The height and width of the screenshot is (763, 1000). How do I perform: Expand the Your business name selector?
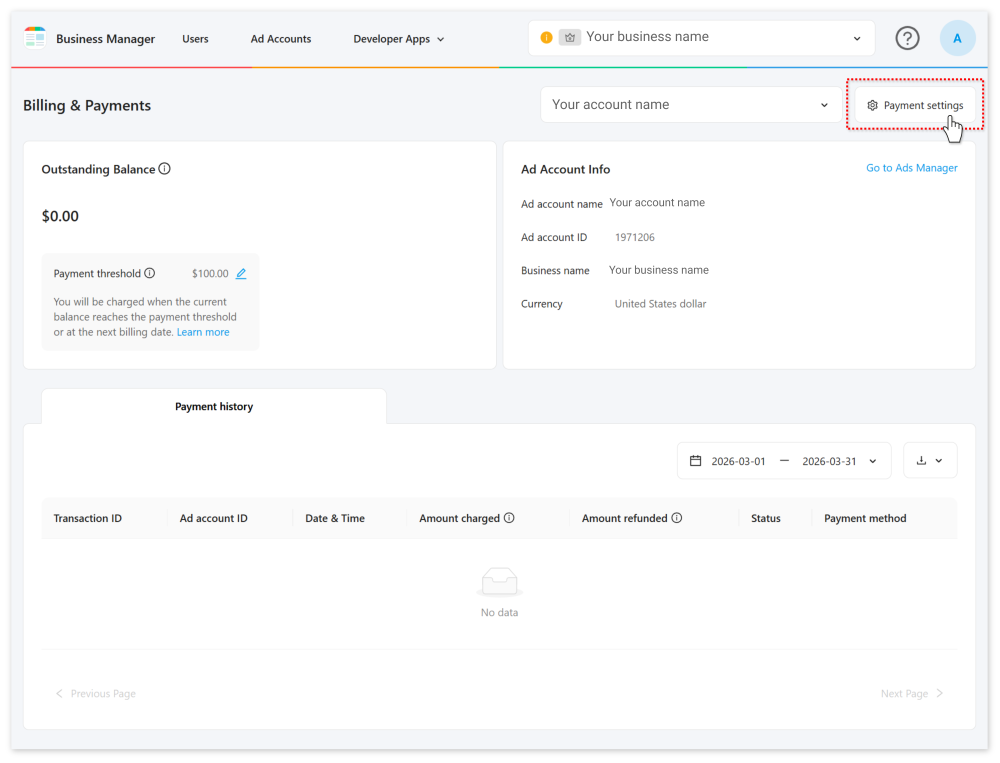[701, 38]
